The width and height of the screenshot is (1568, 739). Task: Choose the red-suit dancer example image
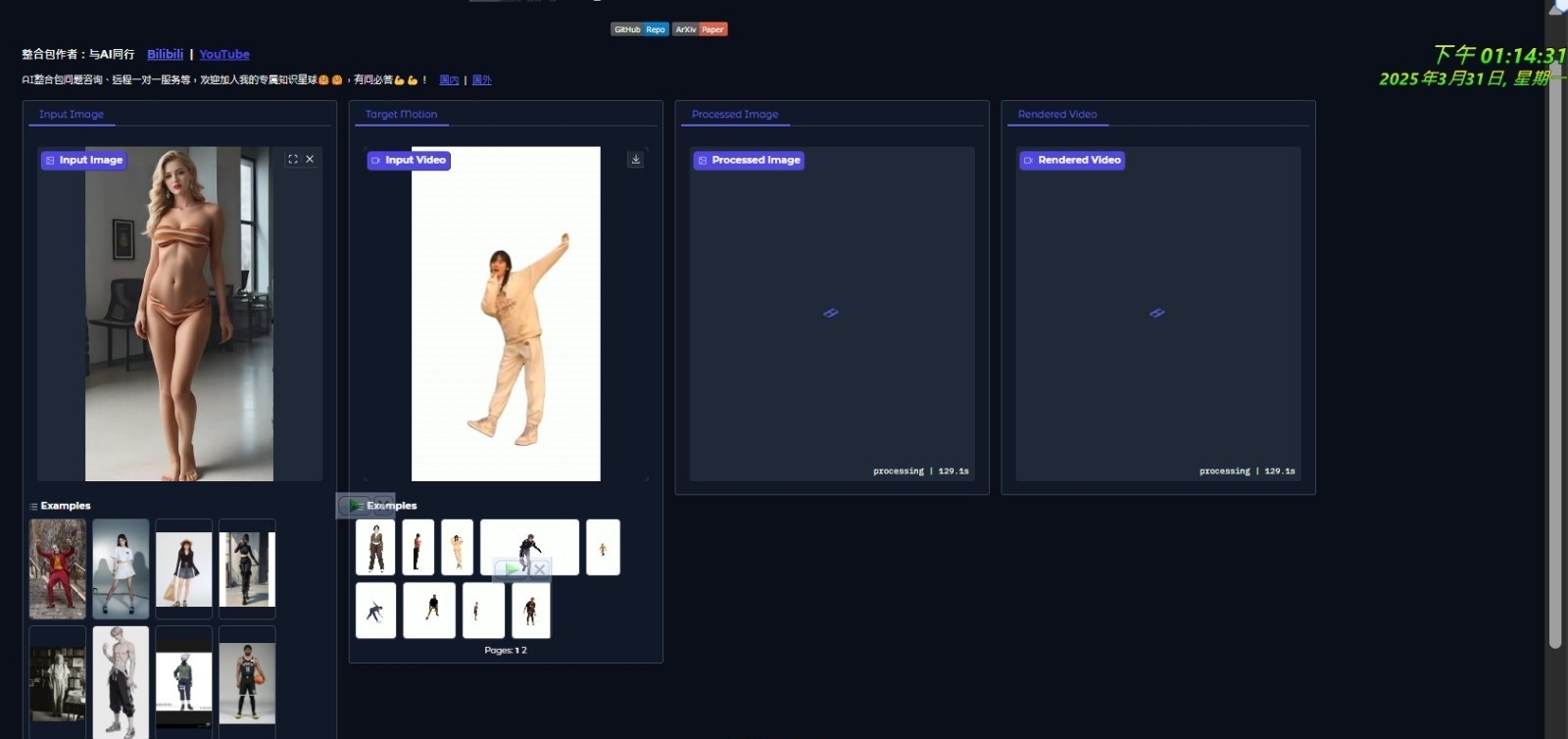[58, 568]
